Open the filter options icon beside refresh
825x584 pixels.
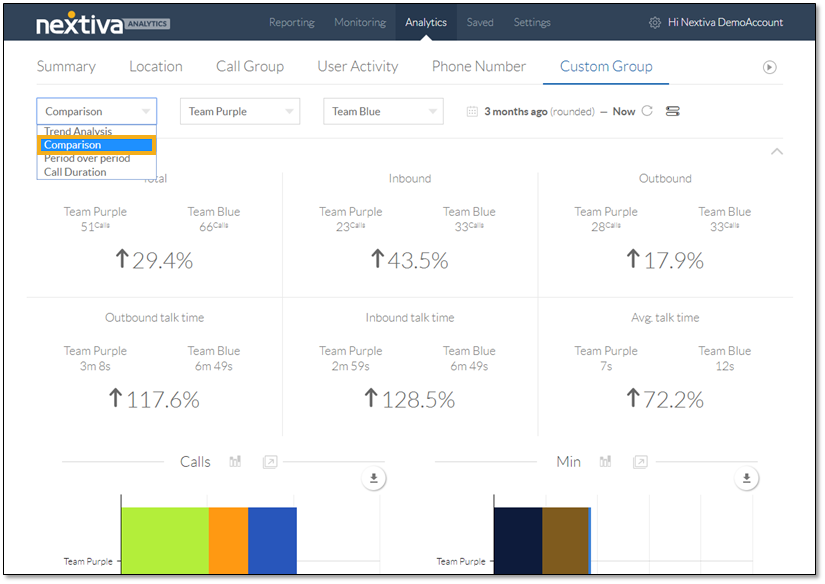click(672, 111)
